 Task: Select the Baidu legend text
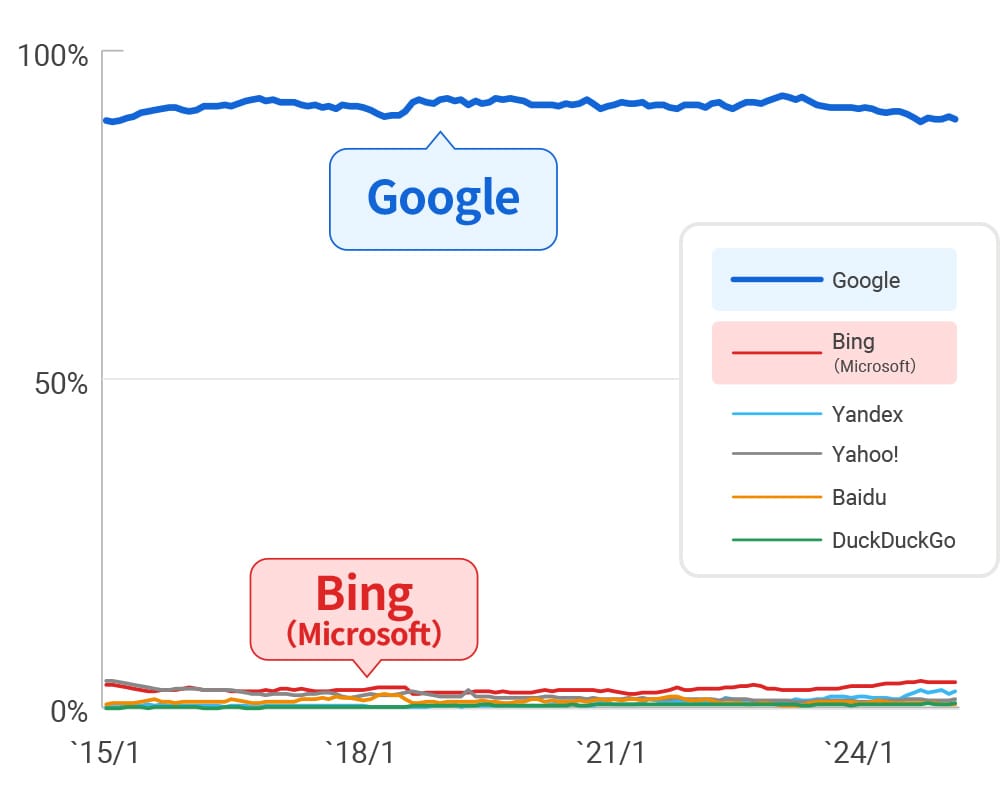coord(859,497)
